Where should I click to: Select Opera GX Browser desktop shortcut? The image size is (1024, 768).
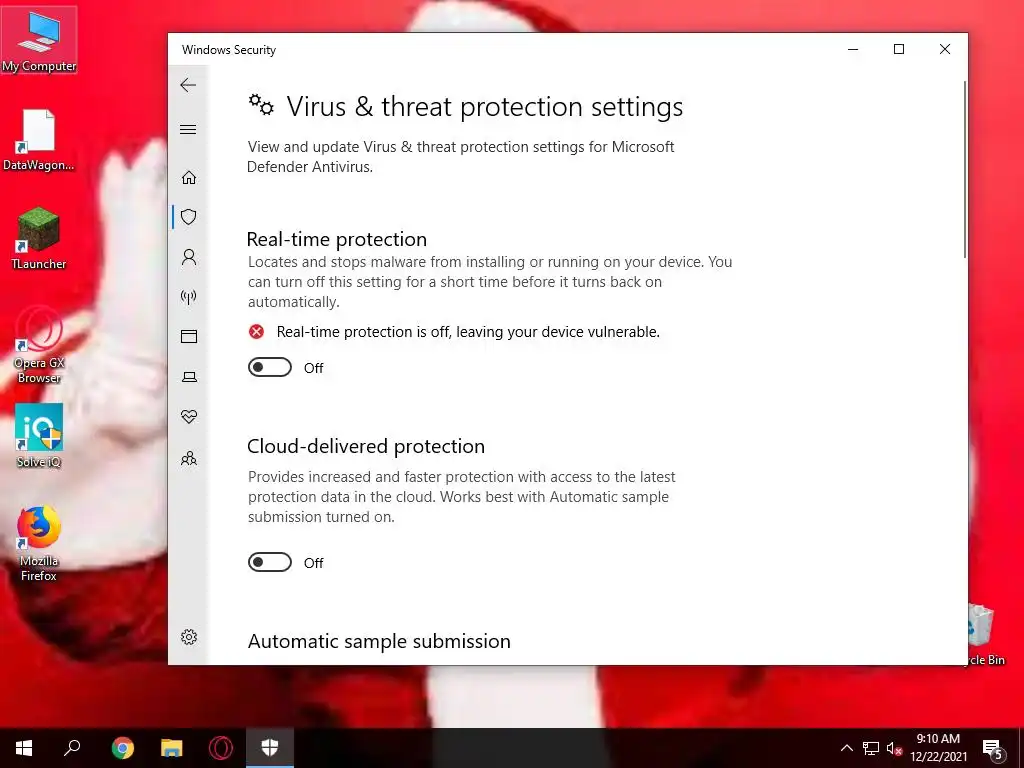[39, 345]
